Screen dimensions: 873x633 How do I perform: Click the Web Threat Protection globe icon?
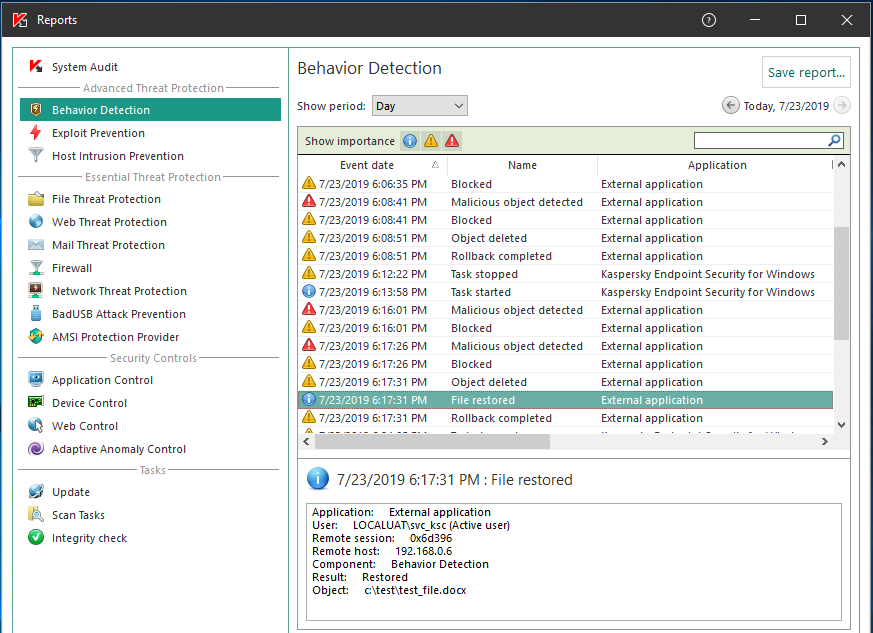pos(36,222)
